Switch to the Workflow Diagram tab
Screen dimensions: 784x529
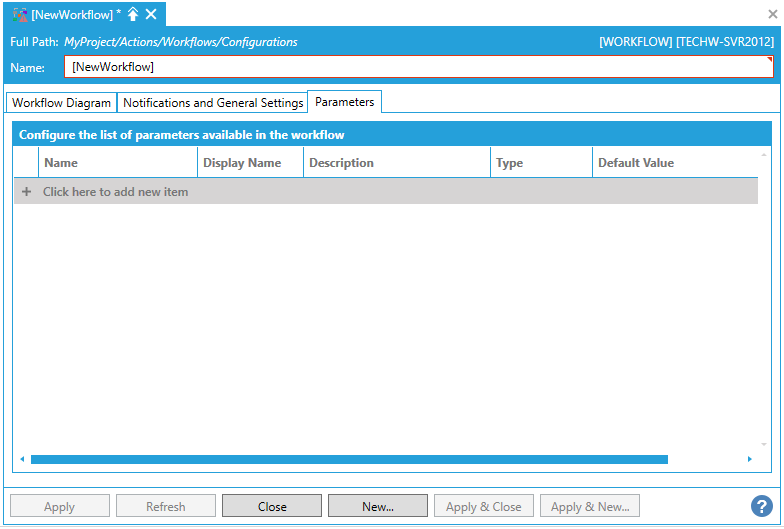(61, 103)
